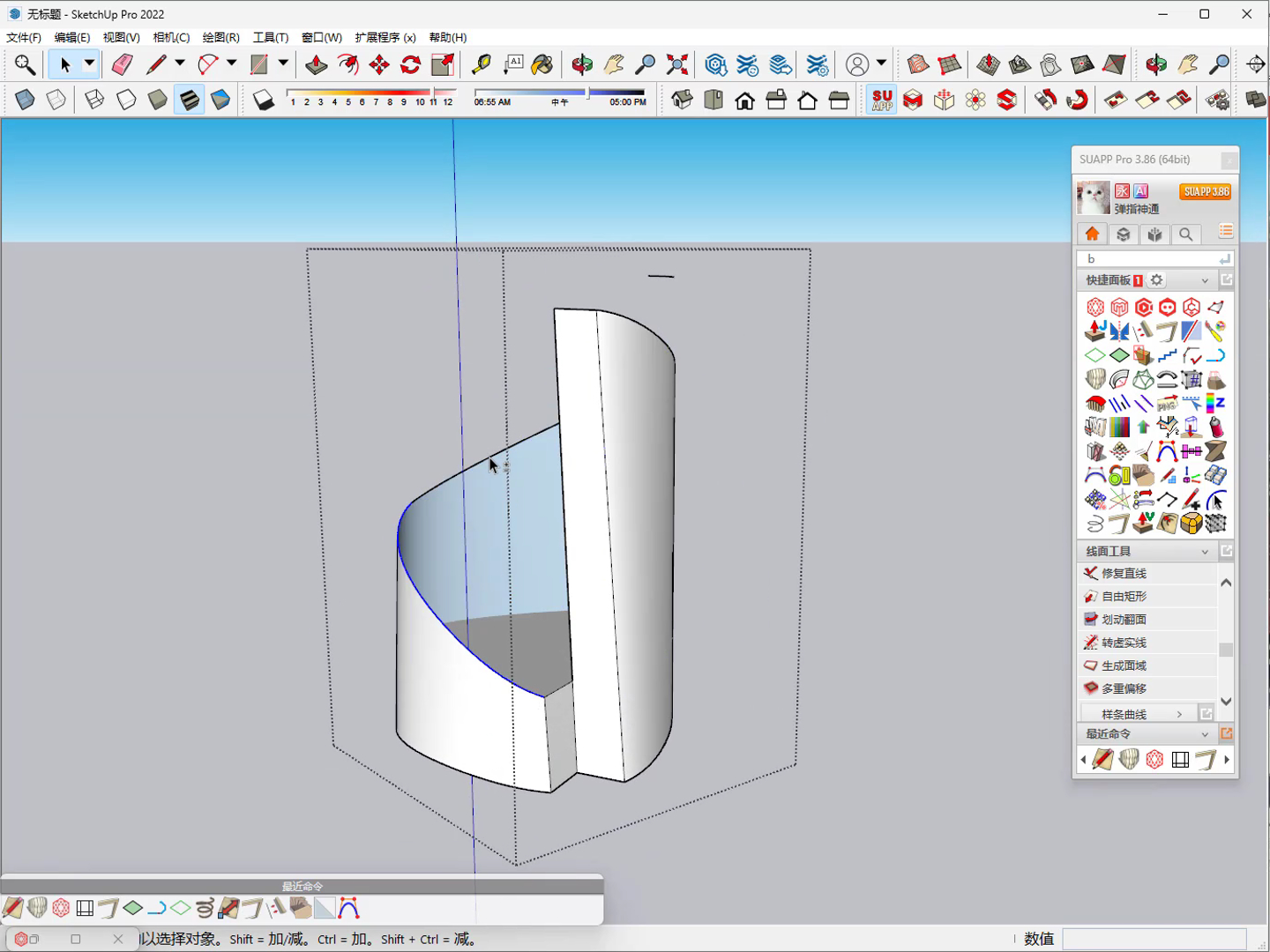Expand the 最近命令 section chevron
The image size is (1270, 952).
click(x=1205, y=733)
